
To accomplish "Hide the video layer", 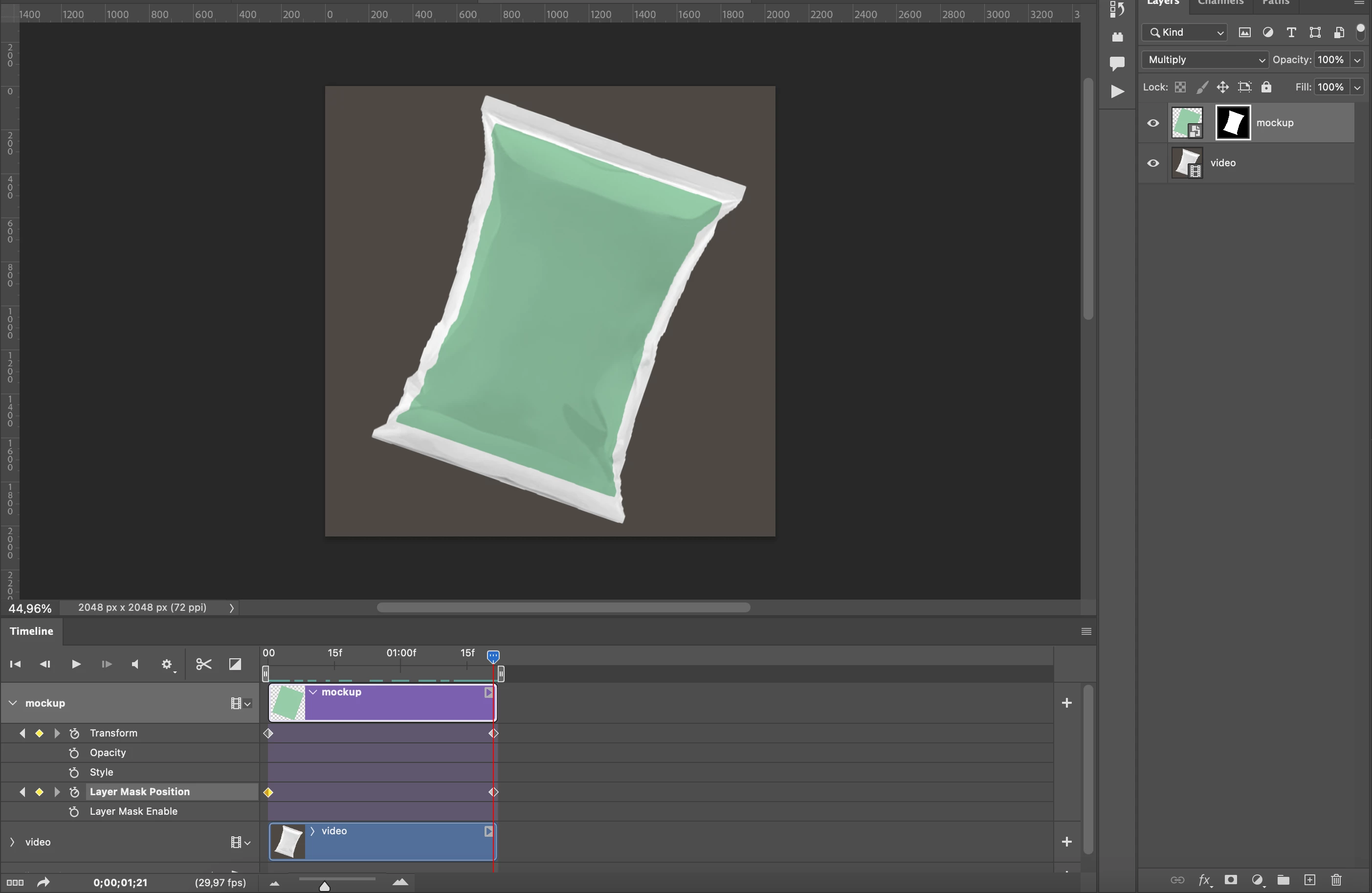I will [x=1153, y=163].
